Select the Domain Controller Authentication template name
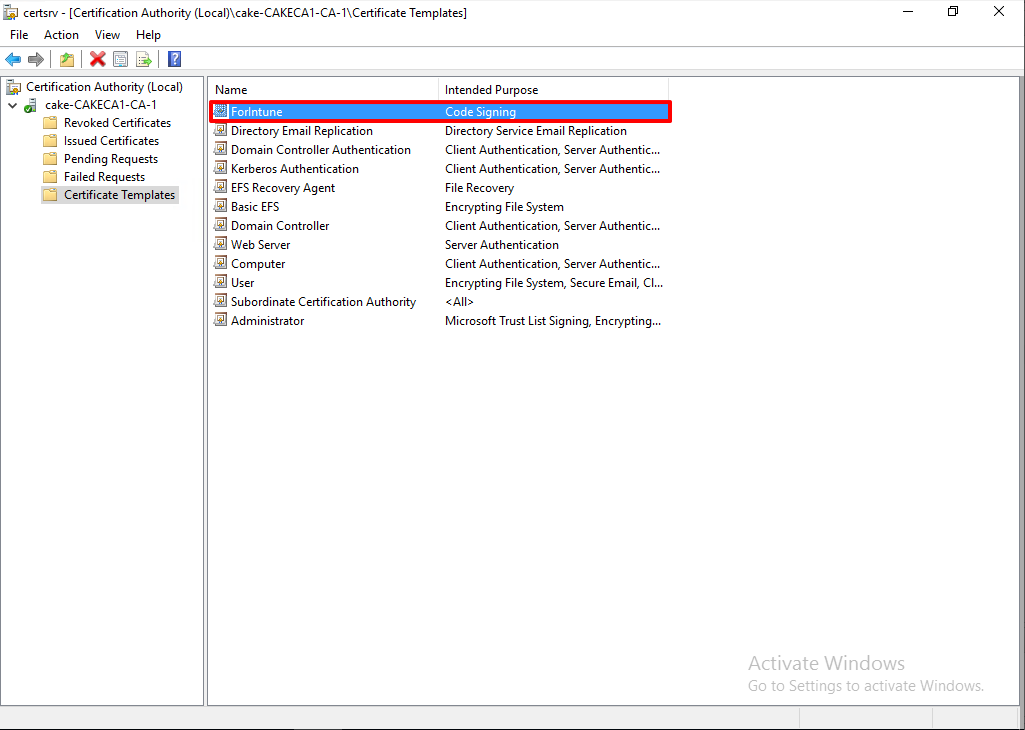 [x=321, y=150]
